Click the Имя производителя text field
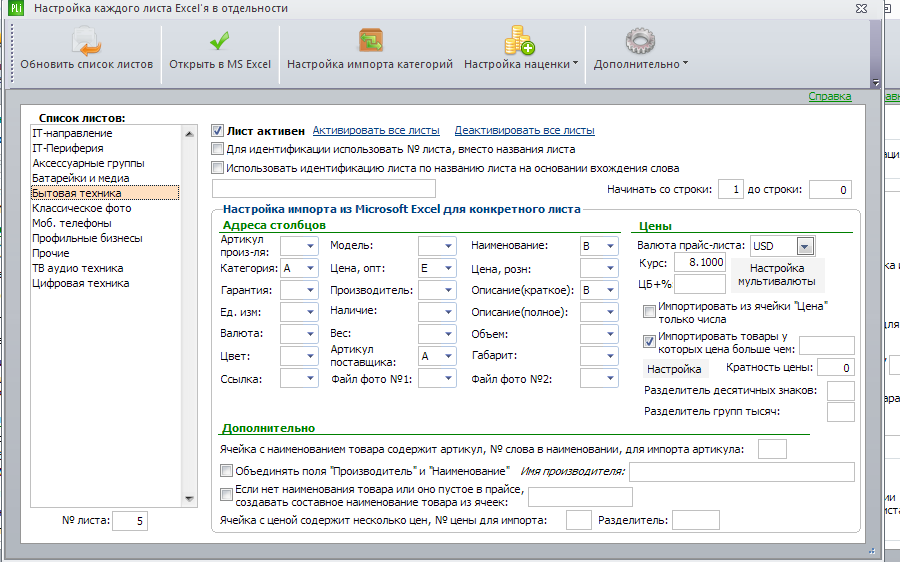900x562 pixels. tap(742, 472)
